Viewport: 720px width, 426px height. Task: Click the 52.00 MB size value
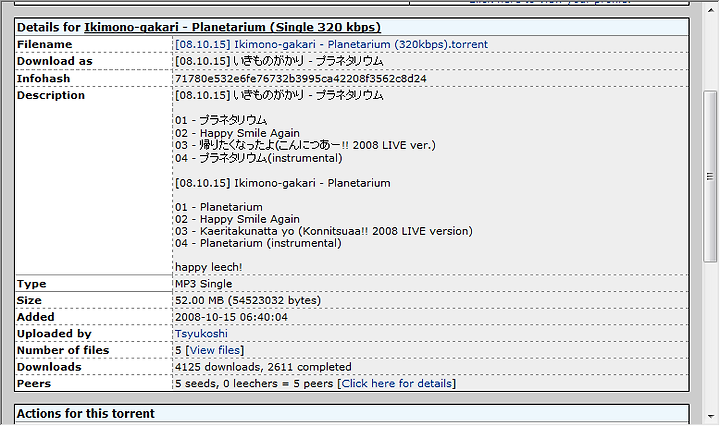click(248, 300)
